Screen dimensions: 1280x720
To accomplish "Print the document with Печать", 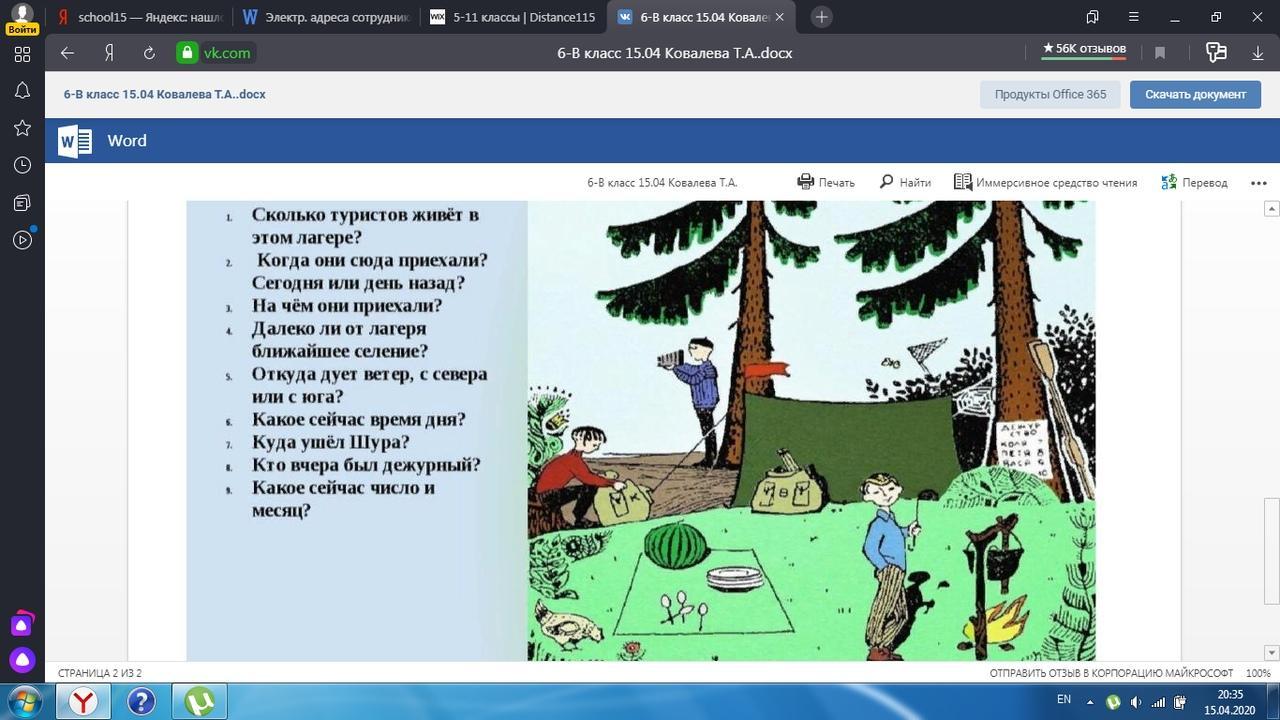I will coord(826,182).
